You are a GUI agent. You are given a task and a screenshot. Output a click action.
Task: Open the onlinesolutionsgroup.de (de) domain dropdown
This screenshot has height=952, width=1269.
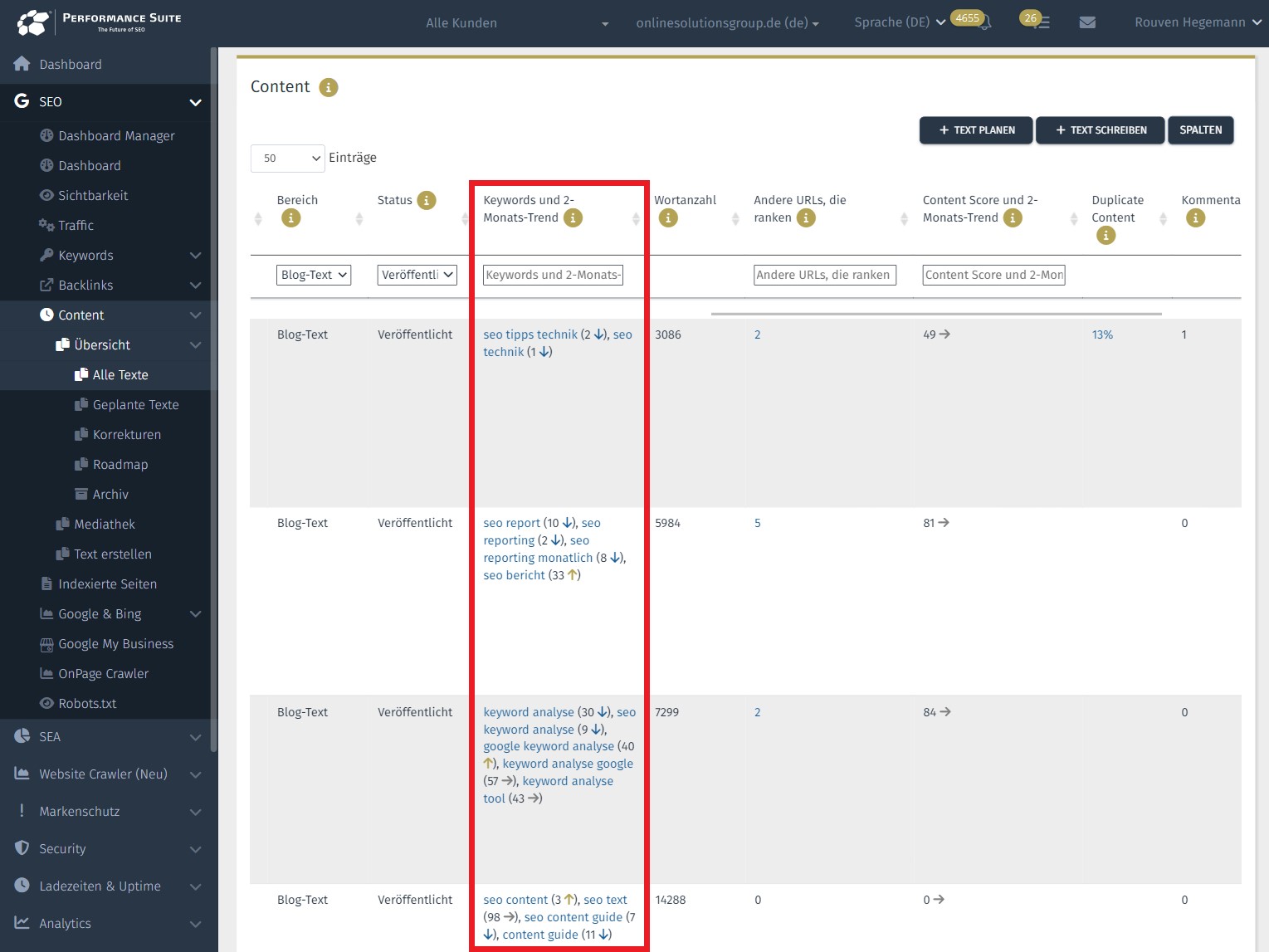[727, 23]
